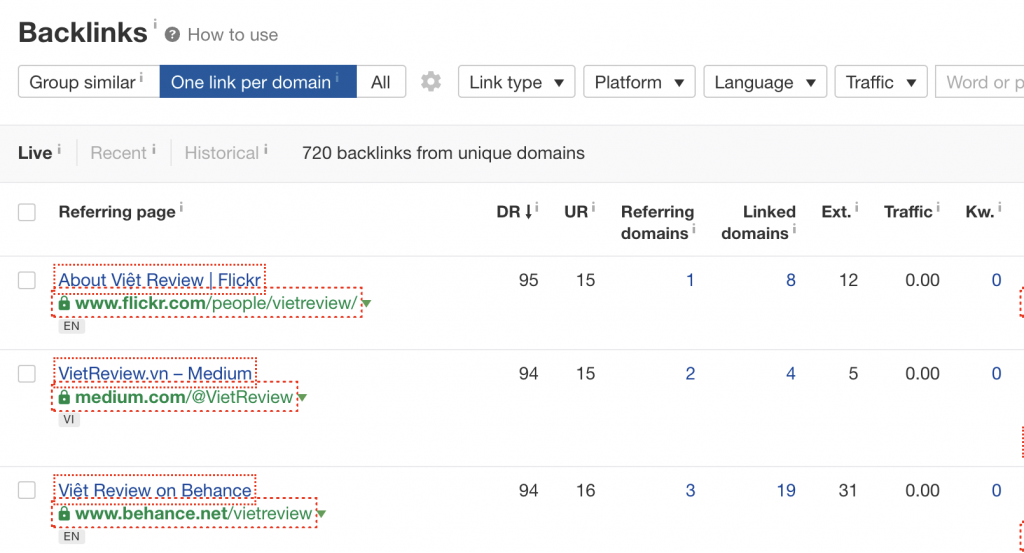The height and width of the screenshot is (553, 1024).
Task: Click the 720 backlinks from unique domains text
Action: coord(443,153)
